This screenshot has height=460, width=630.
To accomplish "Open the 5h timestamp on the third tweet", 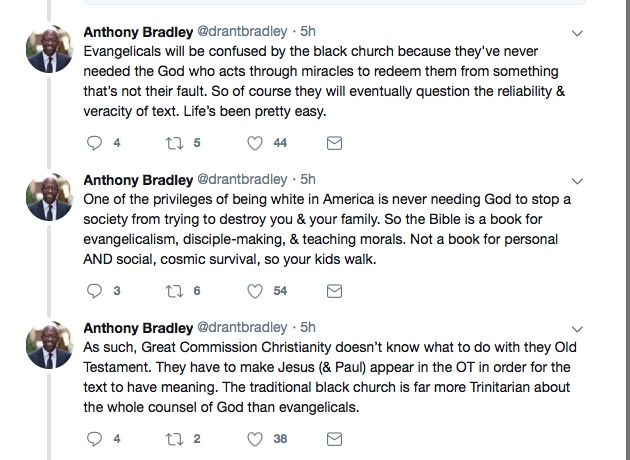I will click(x=308, y=327).
